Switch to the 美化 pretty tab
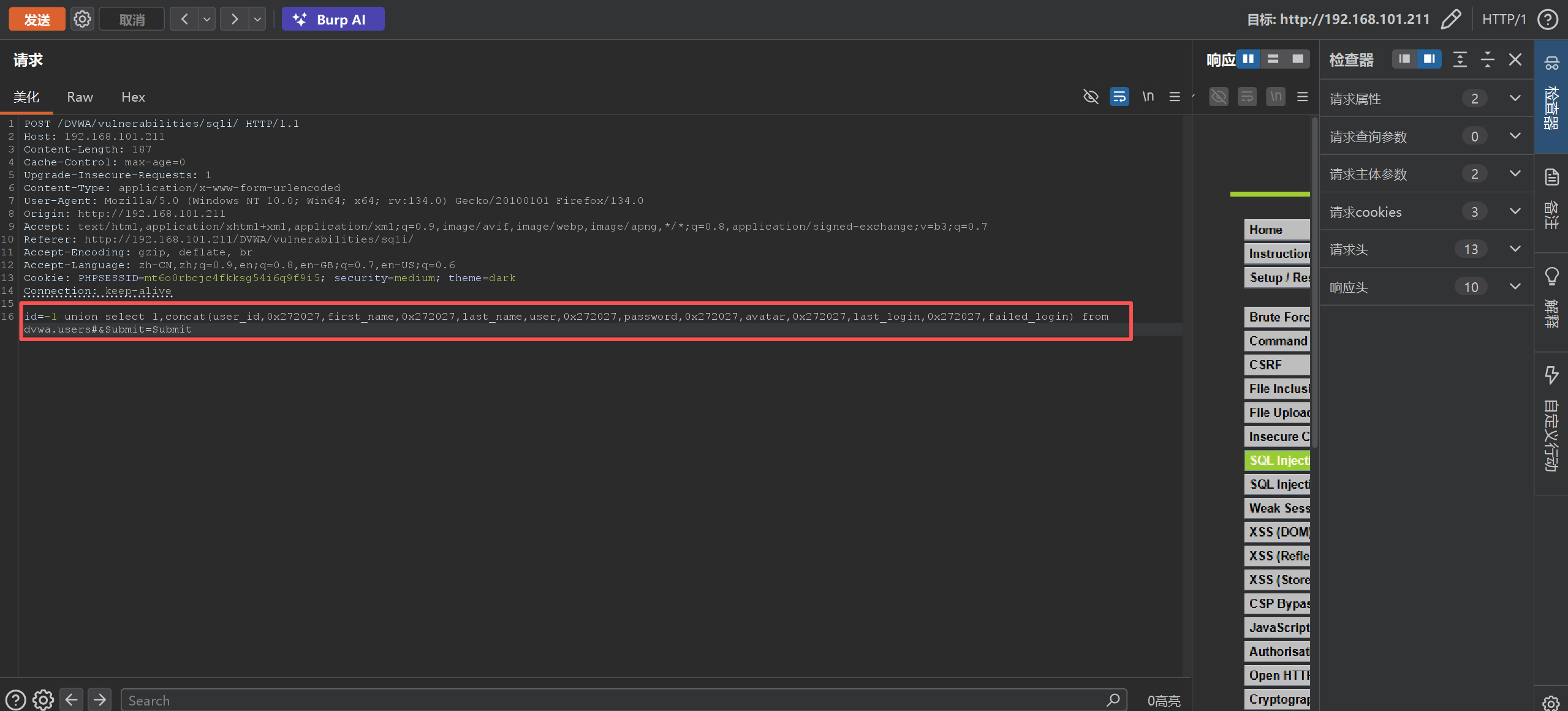1568x711 pixels. coord(26,97)
